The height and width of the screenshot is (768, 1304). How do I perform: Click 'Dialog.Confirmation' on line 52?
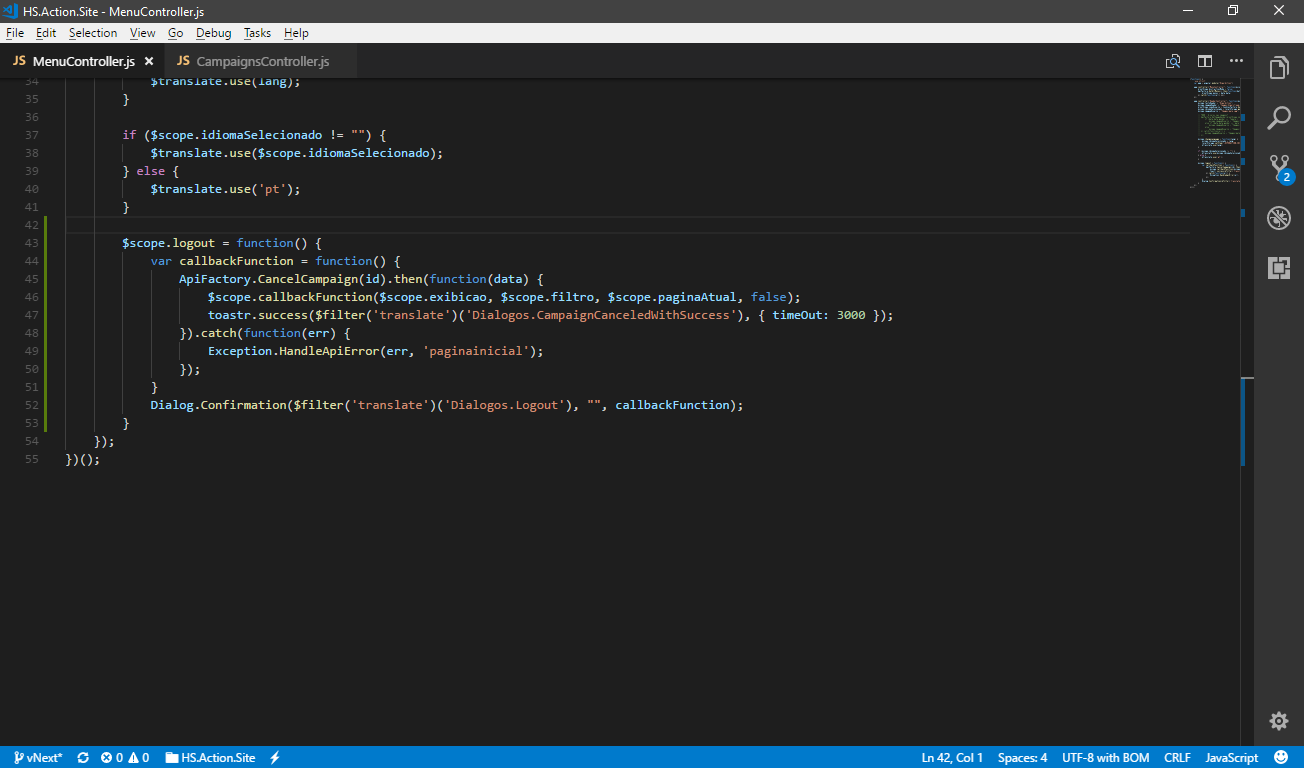(x=218, y=405)
